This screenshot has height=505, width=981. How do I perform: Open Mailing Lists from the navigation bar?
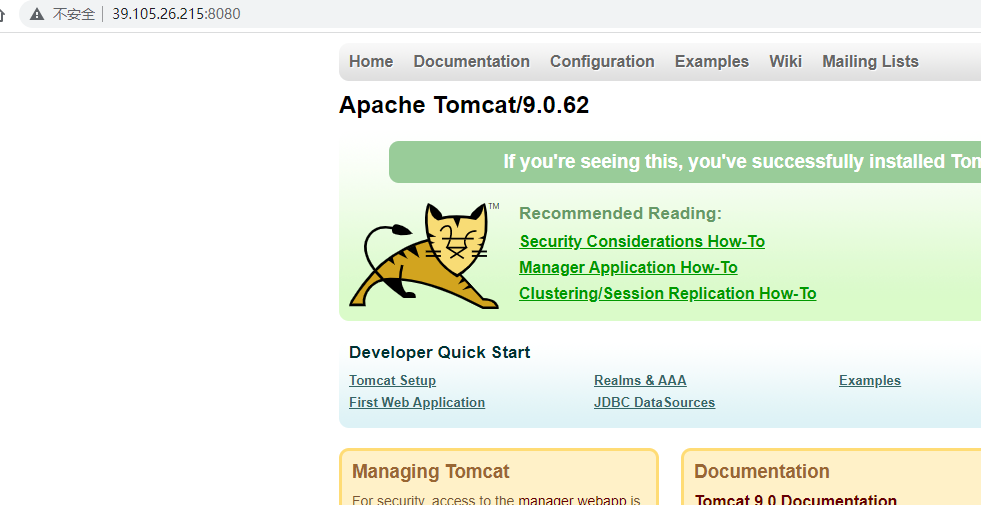click(x=870, y=61)
